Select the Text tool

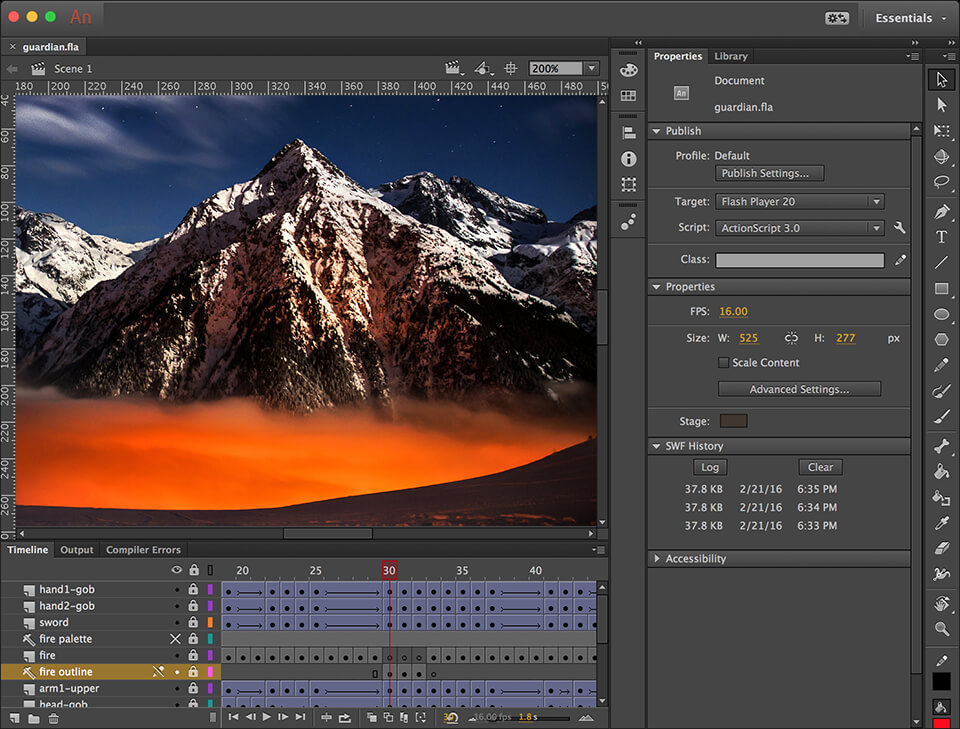(942, 236)
